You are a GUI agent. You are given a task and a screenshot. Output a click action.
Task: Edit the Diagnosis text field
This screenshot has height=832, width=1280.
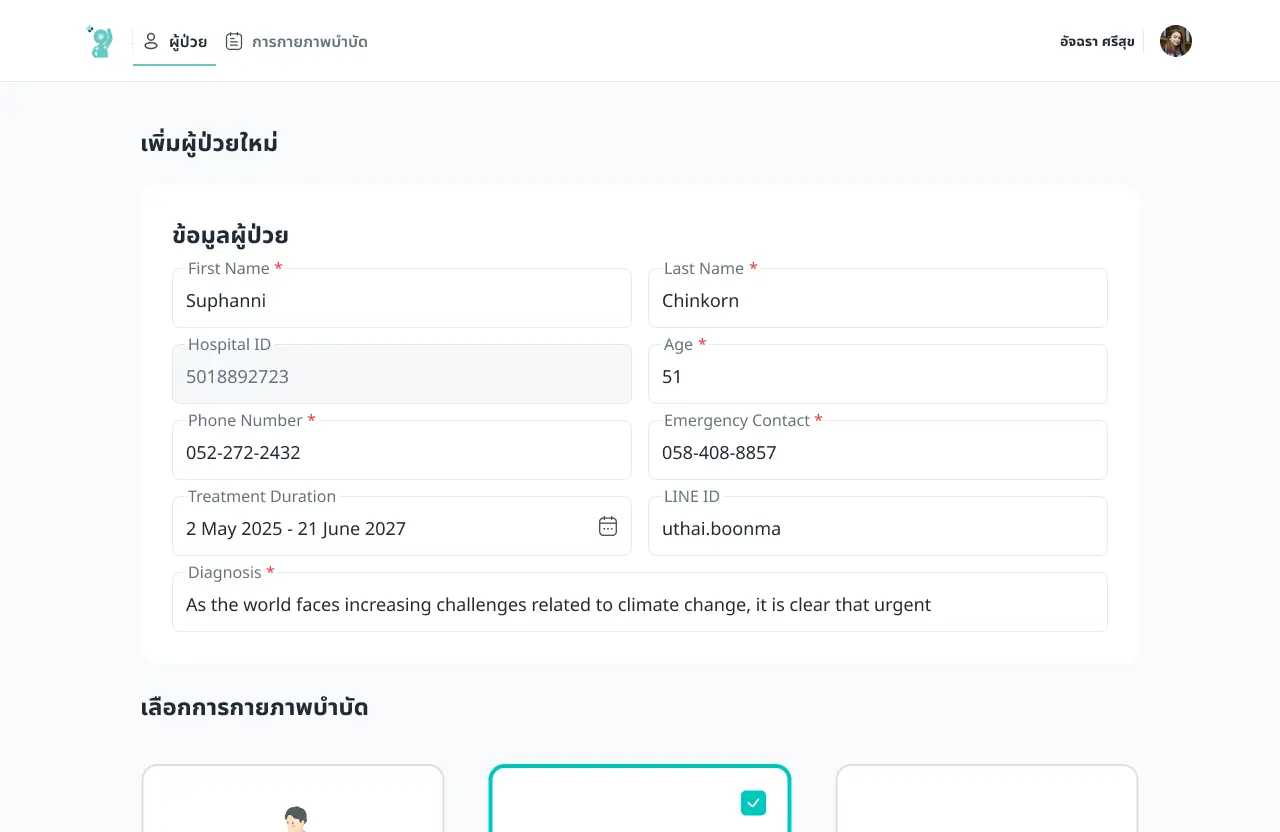coord(640,602)
